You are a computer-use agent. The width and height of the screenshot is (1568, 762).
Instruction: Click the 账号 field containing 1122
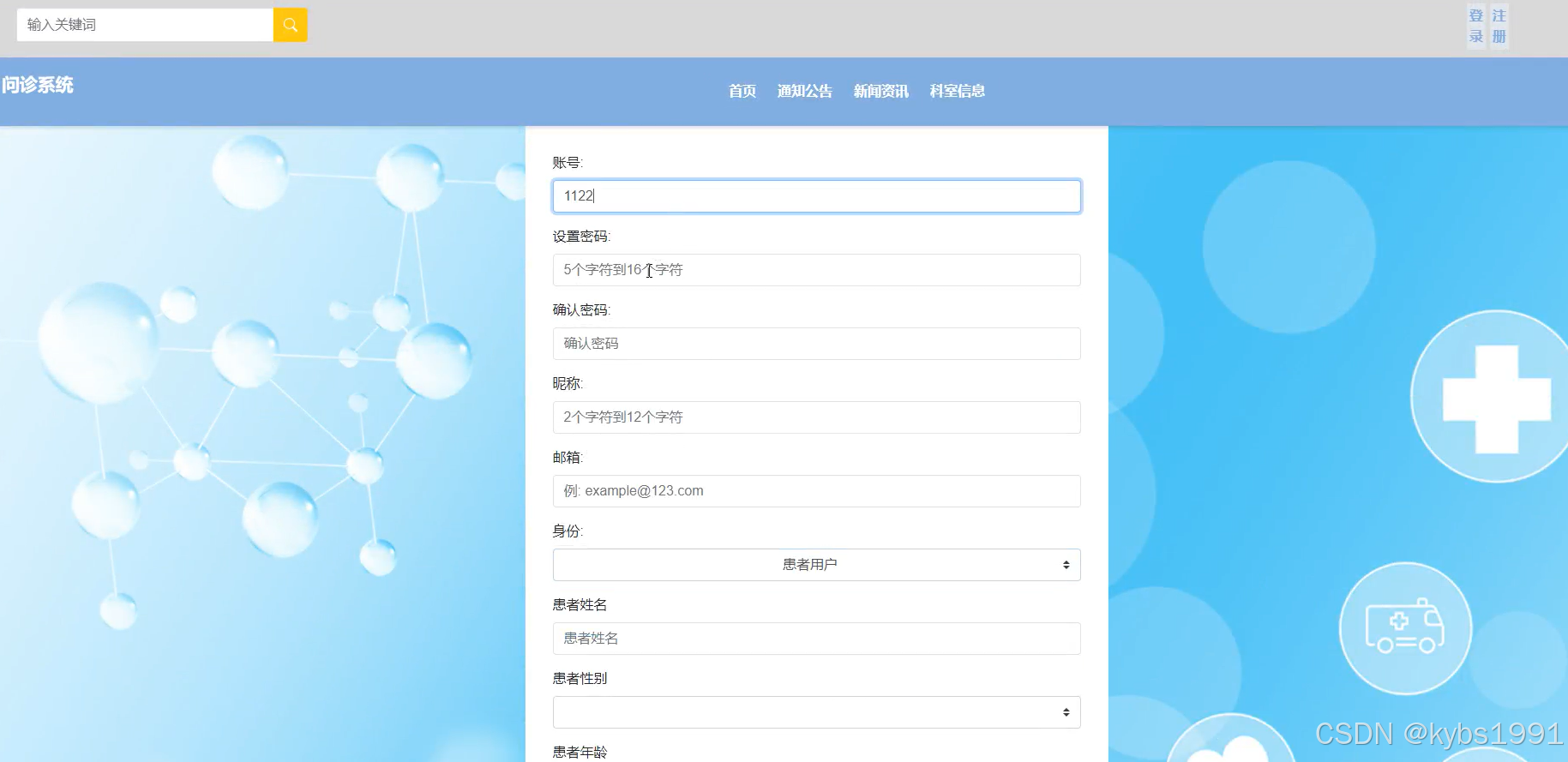pyautogui.click(x=816, y=196)
